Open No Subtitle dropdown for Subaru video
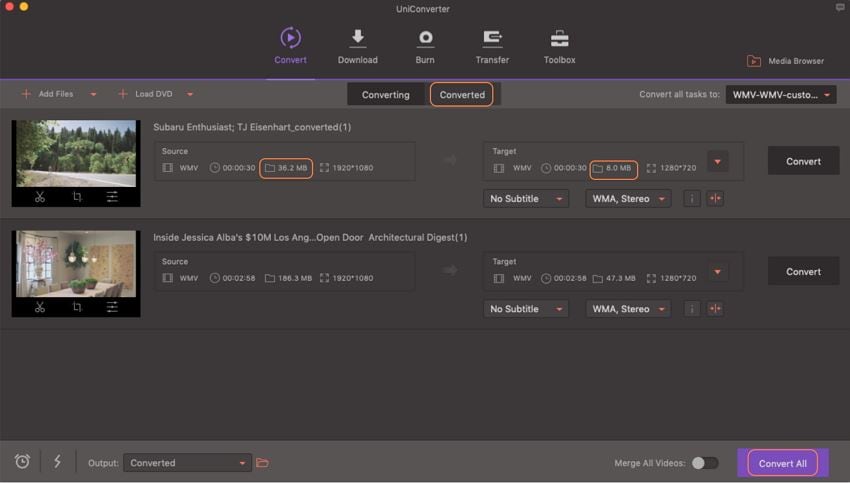The width and height of the screenshot is (850, 483). tap(525, 199)
